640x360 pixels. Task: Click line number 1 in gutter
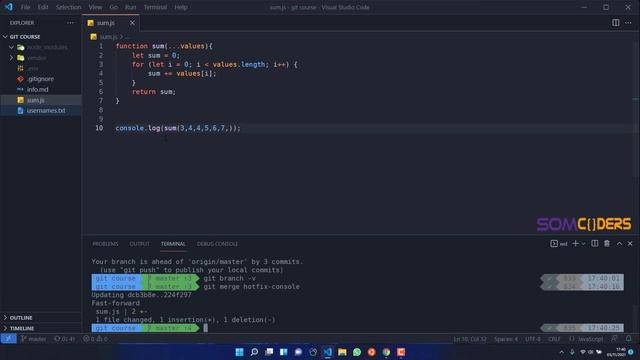101,46
